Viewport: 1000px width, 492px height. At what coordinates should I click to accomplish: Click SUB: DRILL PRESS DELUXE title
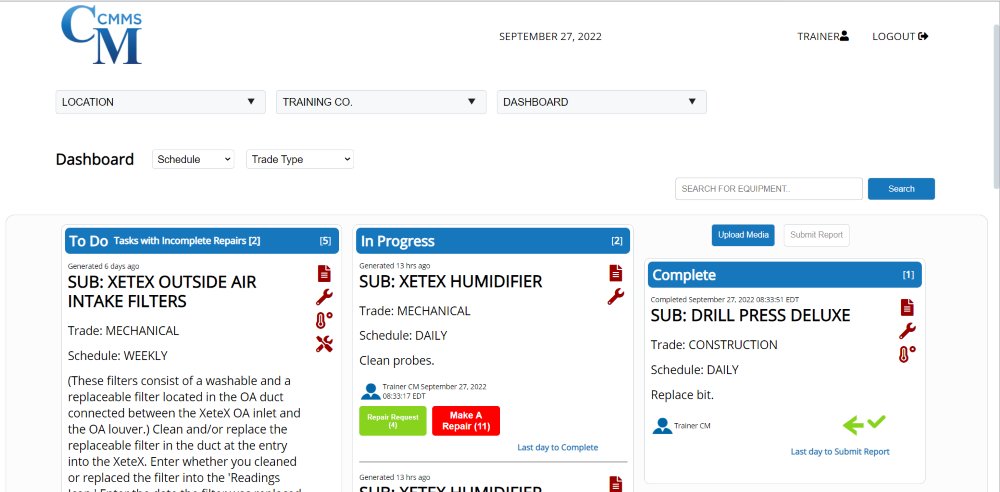pyautogui.click(x=751, y=315)
